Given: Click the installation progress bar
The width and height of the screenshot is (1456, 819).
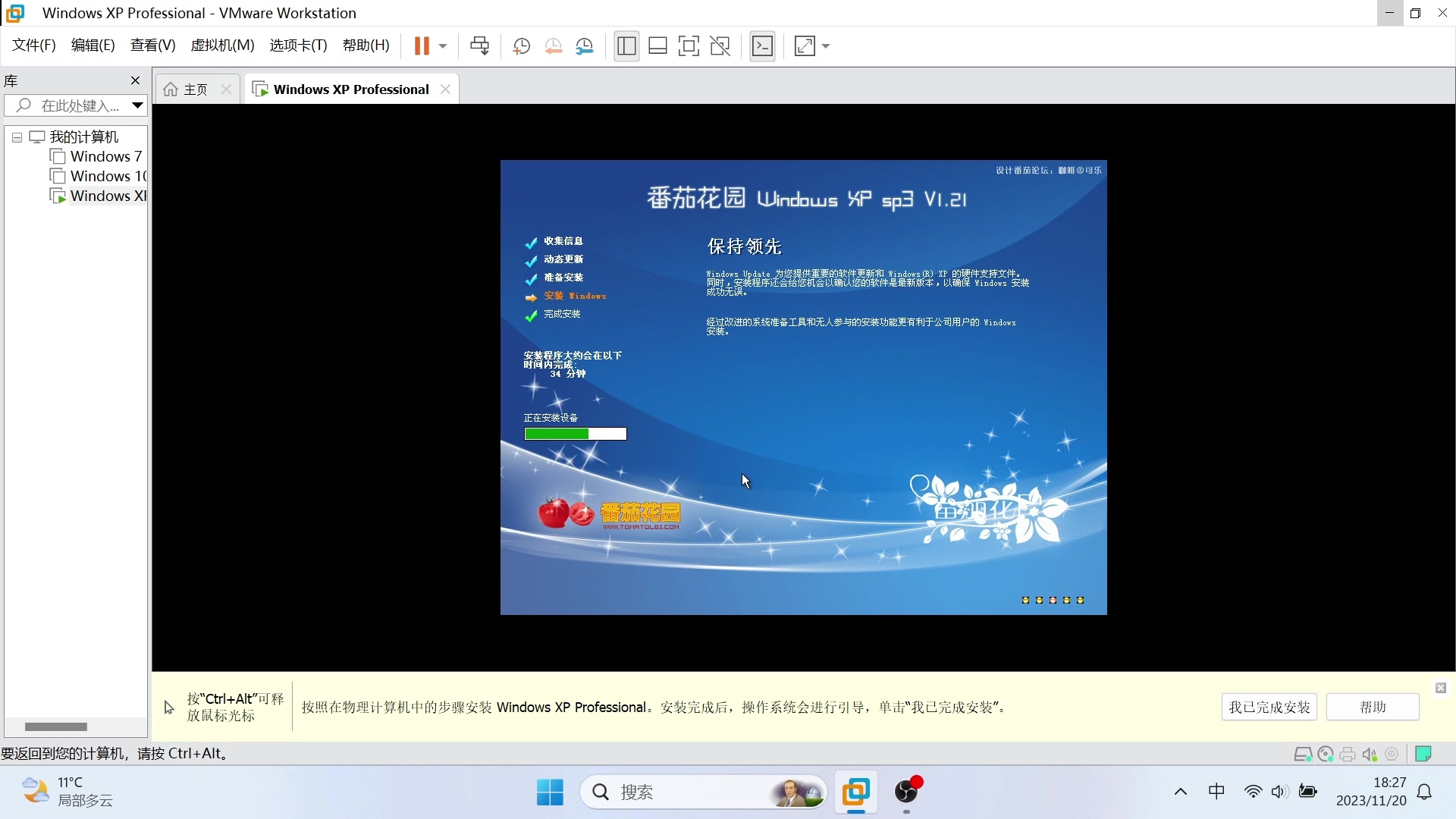Looking at the screenshot, I should click(574, 433).
